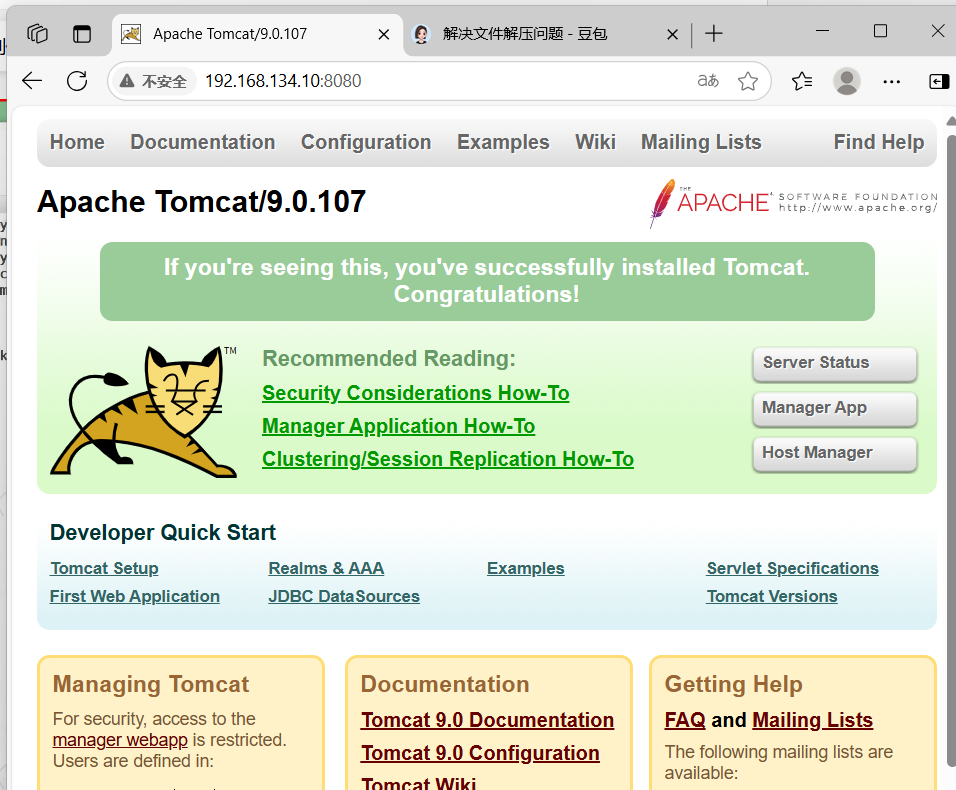The width and height of the screenshot is (956, 790).
Task: Click the scrollbar up arrow
Action: coord(951,121)
